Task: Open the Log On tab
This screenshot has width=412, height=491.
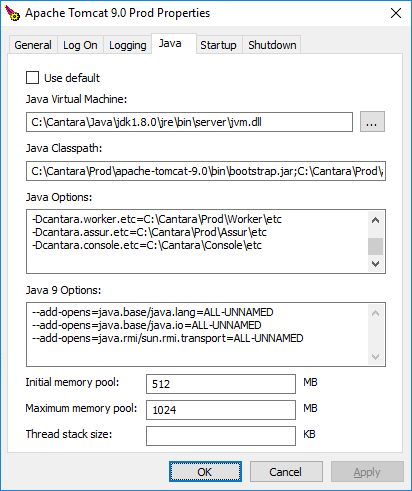Action: click(x=80, y=45)
